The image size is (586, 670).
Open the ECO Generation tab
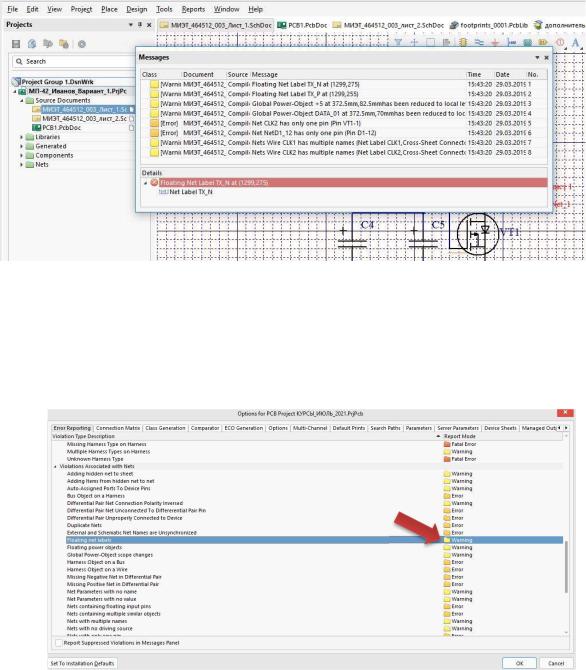[x=244, y=428]
